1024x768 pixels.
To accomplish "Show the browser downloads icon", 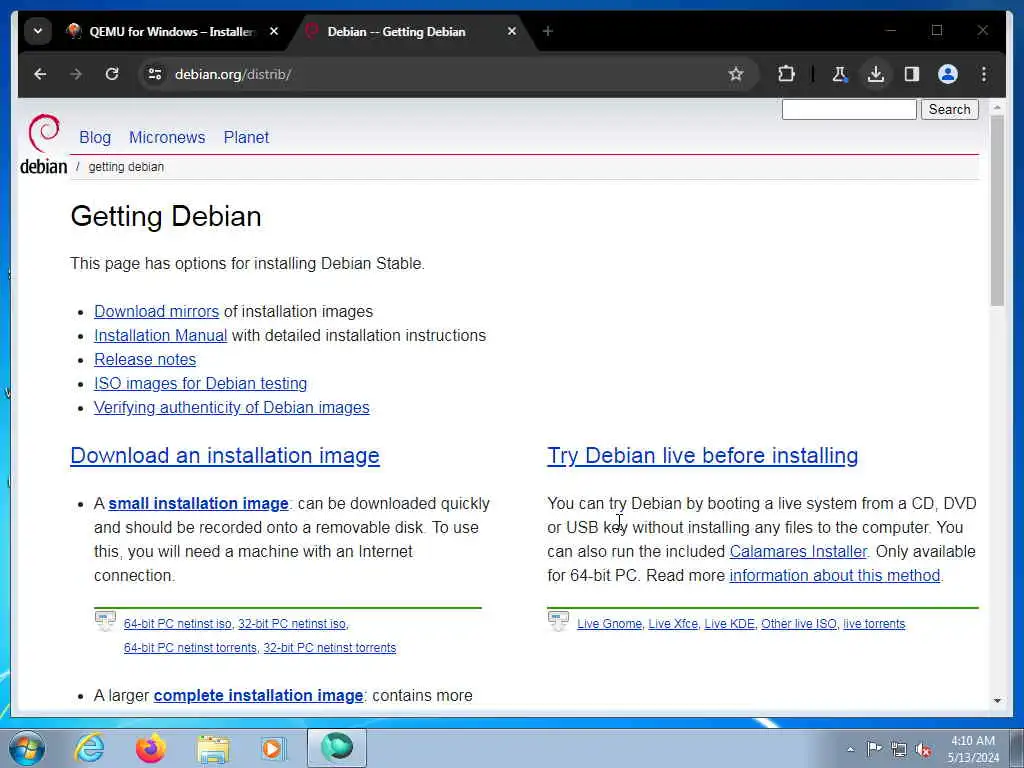I will pos(876,74).
